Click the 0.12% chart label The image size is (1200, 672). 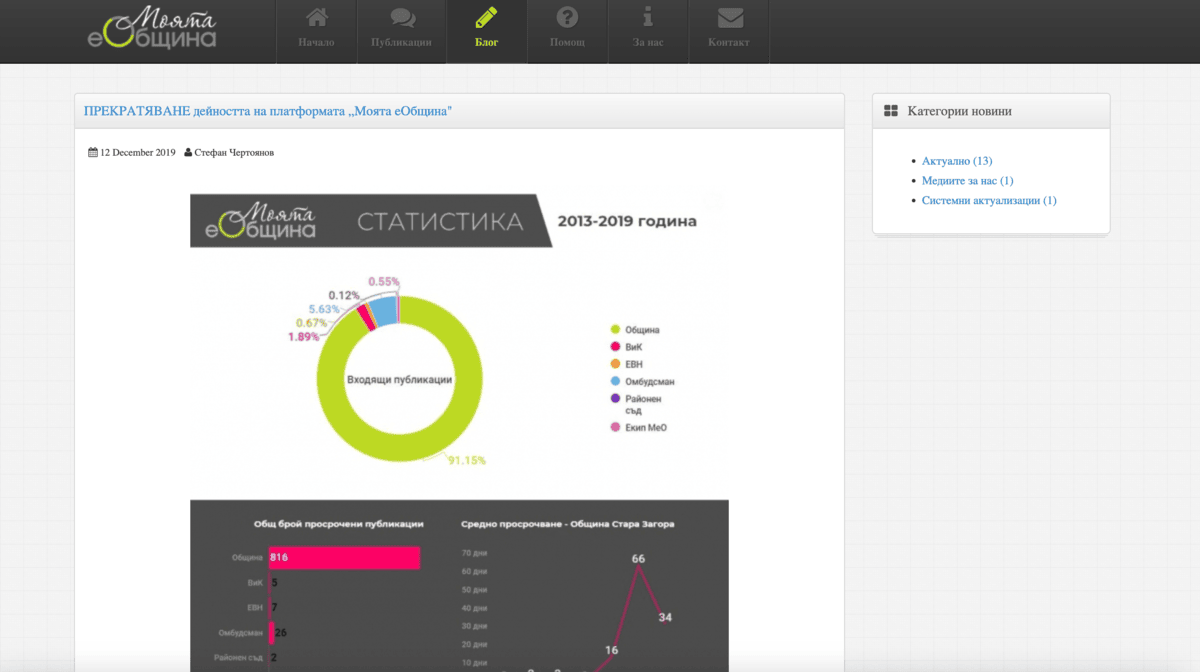click(x=343, y=295)
